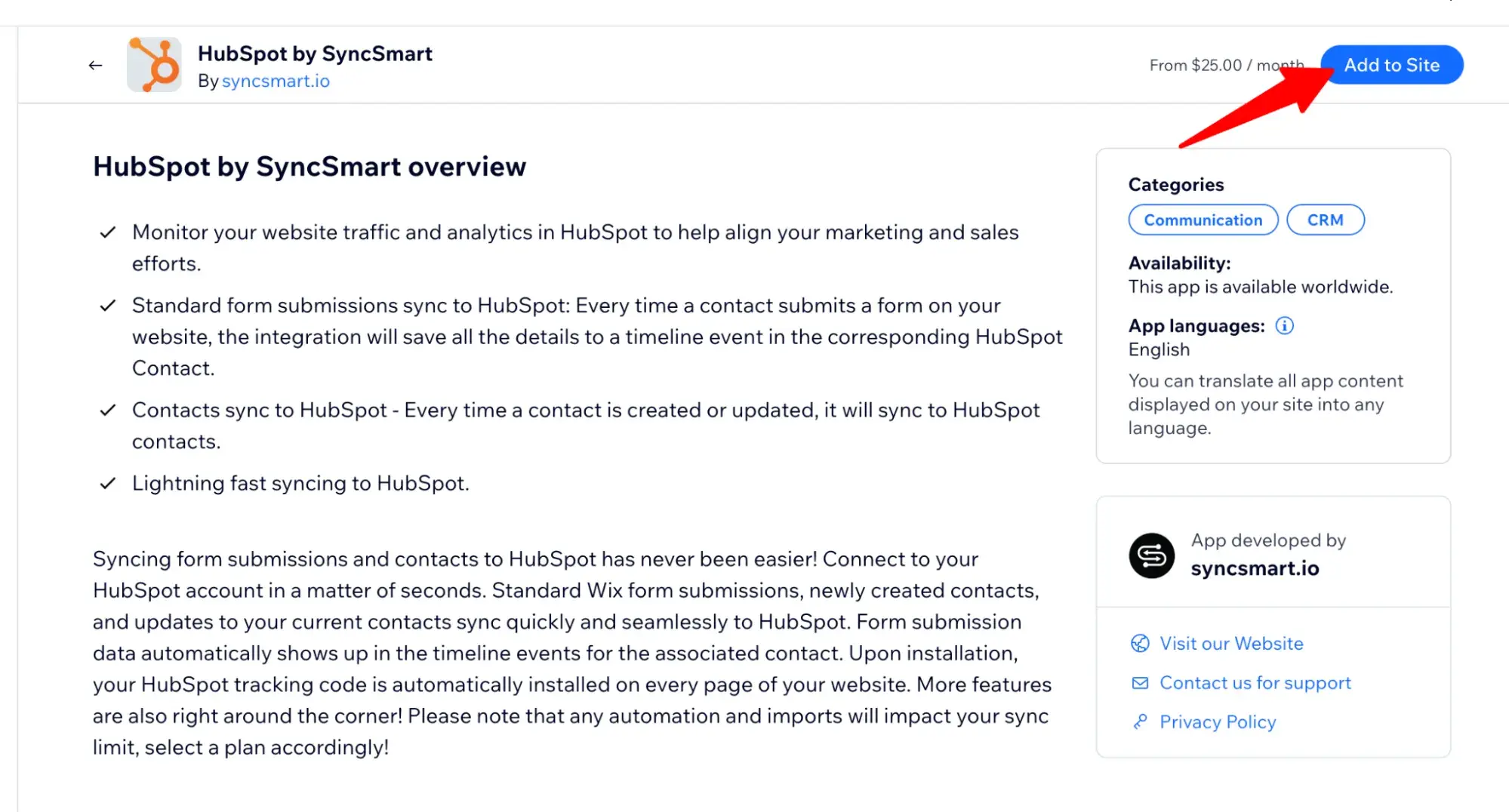This screenshot has width=1509, height=812.
Task: Click the HubSpot by SyncSmart title in header
Action: [315, 54]
